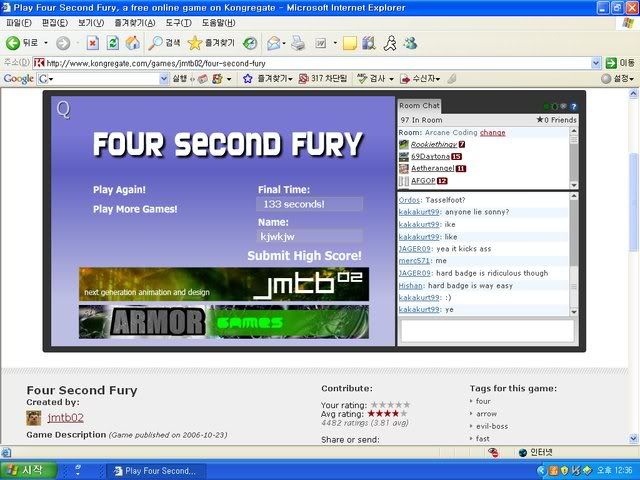Open the Google toolbar search box dropdown
Screen dimensions: 640x480
(x=163, y=78)
